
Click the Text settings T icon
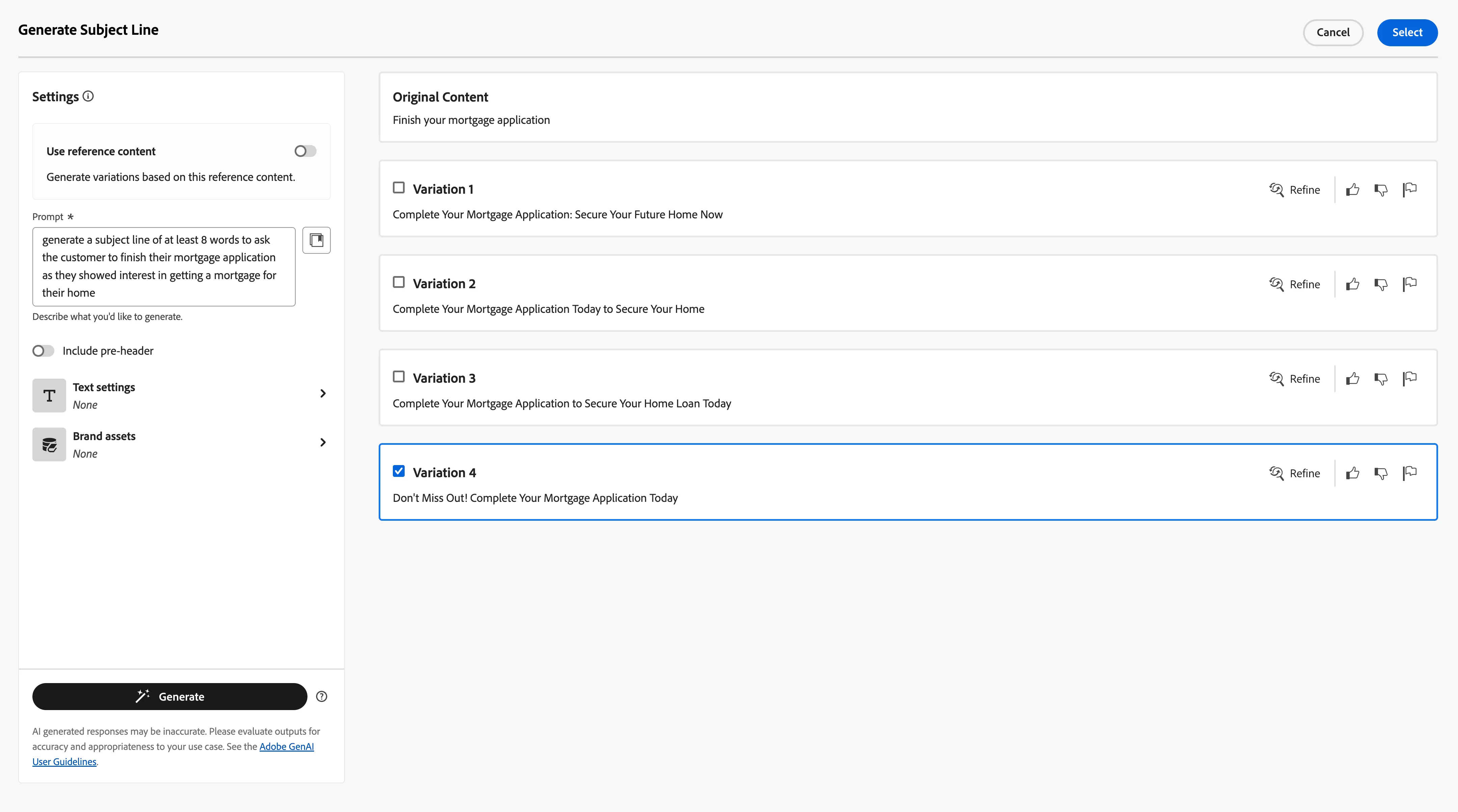49,396
